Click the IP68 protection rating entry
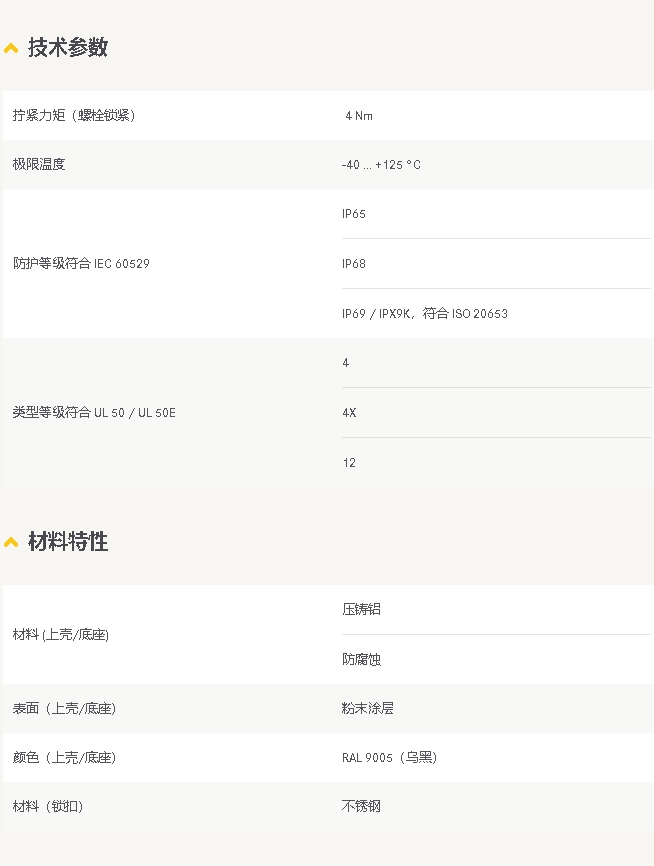The width and height of the screenshot is (654, 866). point(354,263)
